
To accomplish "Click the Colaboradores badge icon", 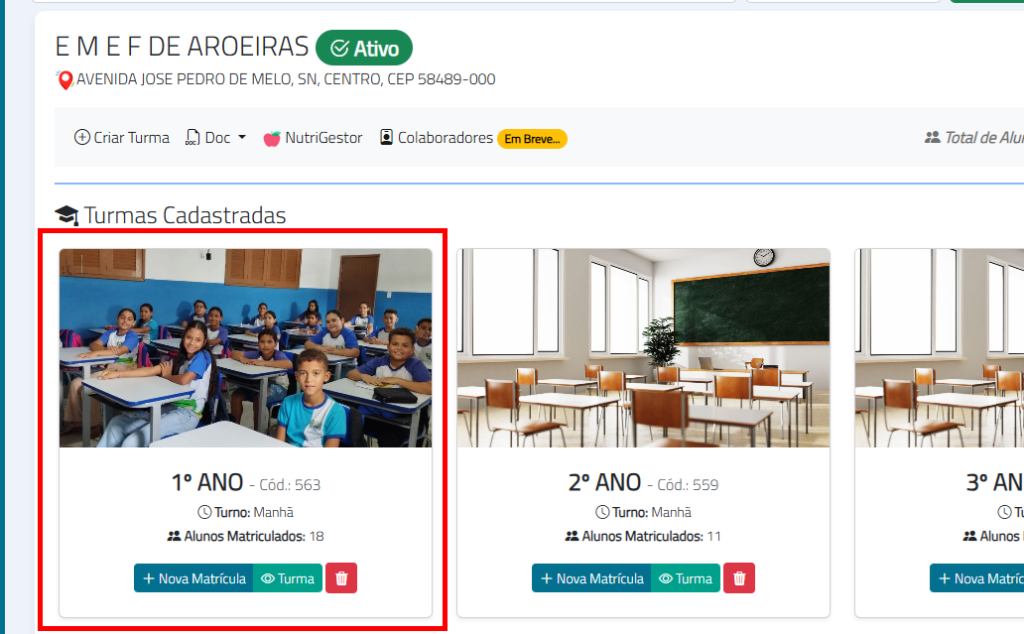I will coord(386,138).
